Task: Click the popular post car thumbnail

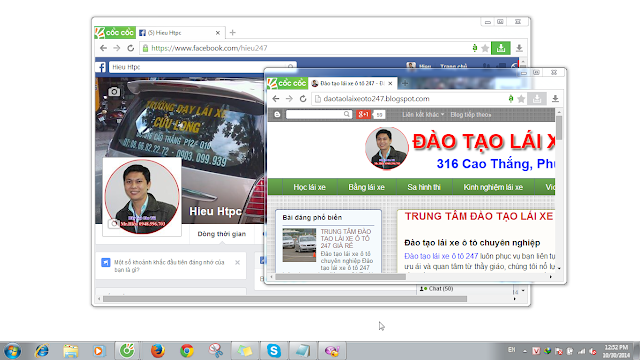Action: pyautogui.click(x=299, y=245)
